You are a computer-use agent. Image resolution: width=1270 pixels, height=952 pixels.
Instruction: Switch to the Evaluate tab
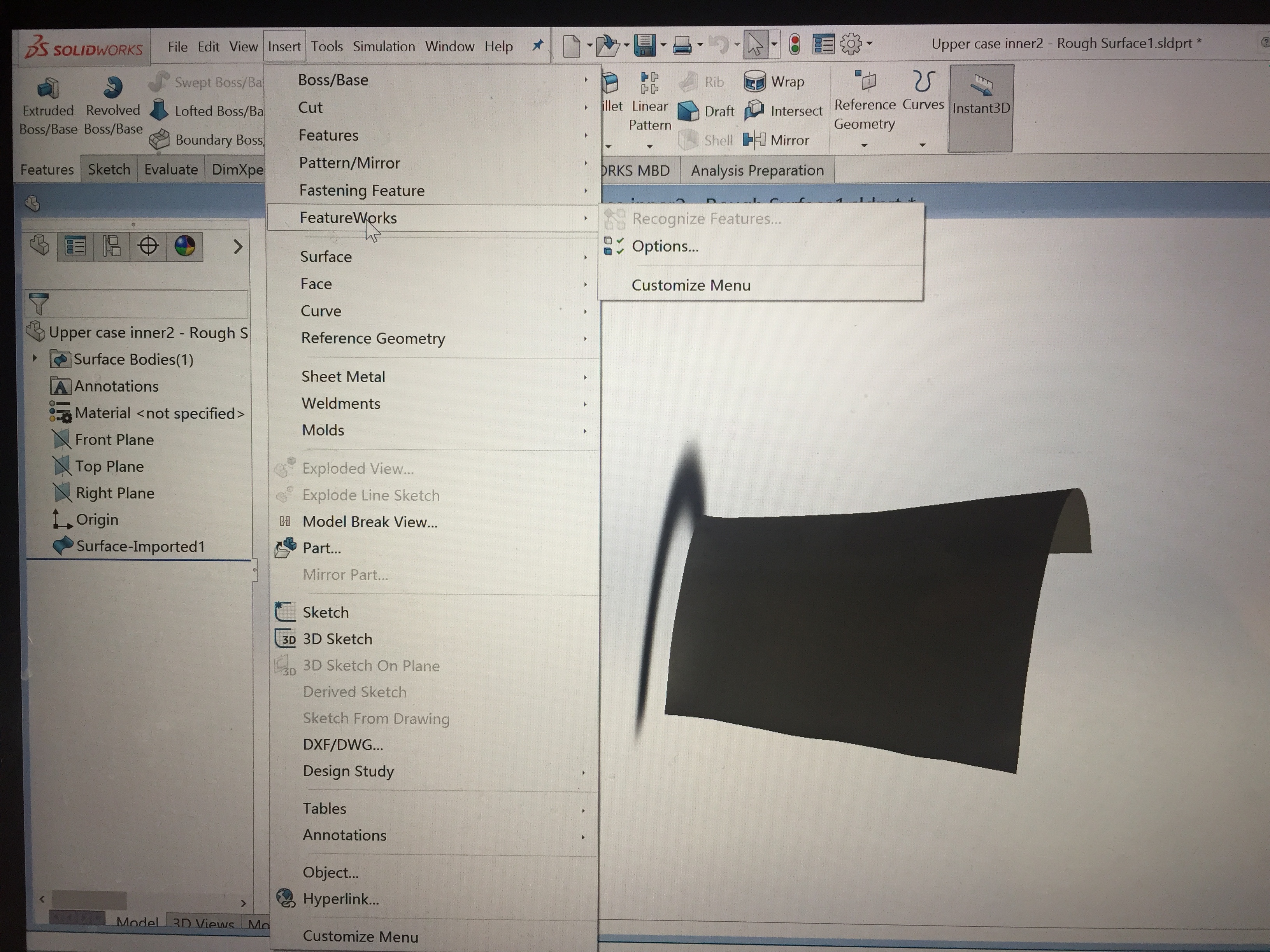170,169
